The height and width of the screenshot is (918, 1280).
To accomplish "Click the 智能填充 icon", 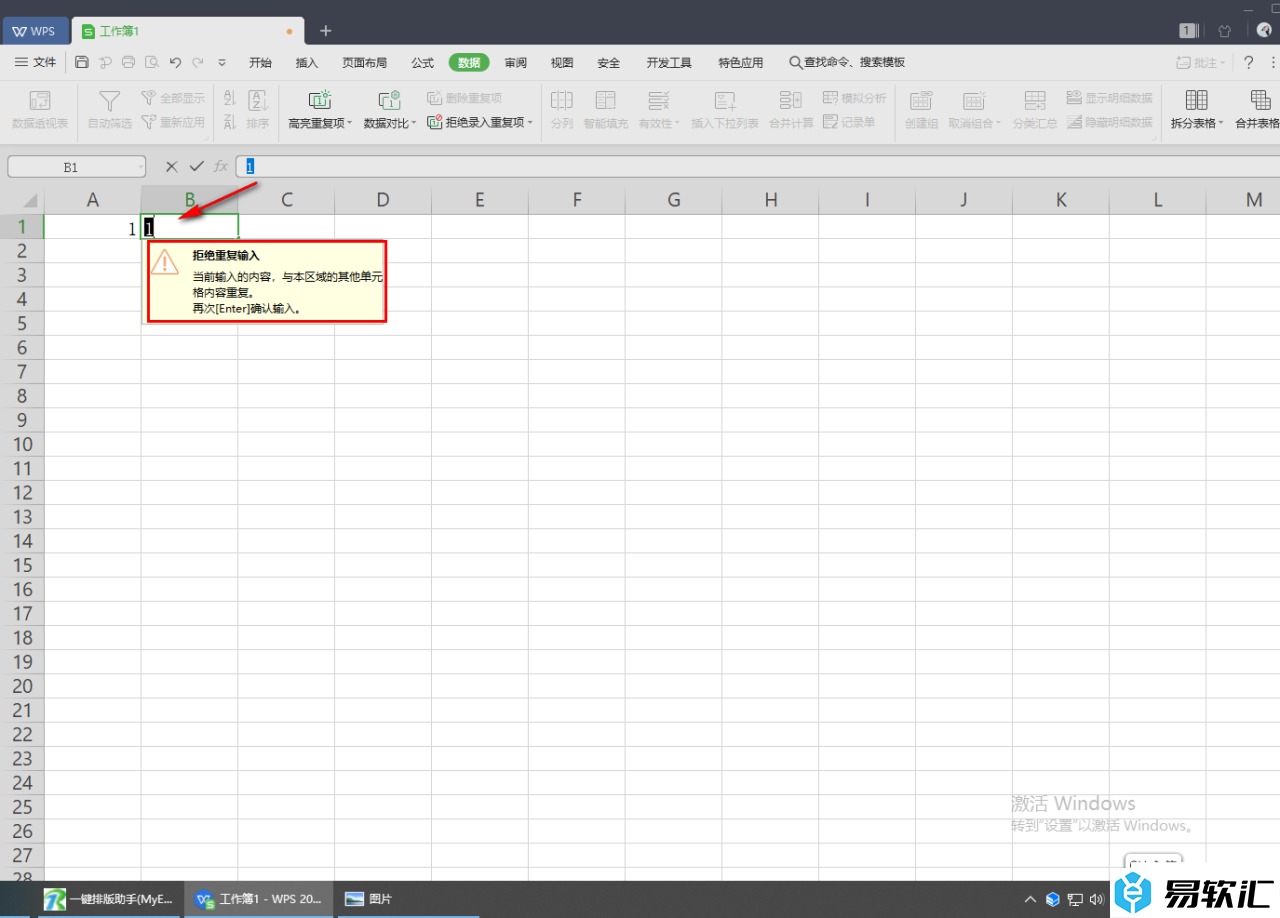I will coord(606,100).
